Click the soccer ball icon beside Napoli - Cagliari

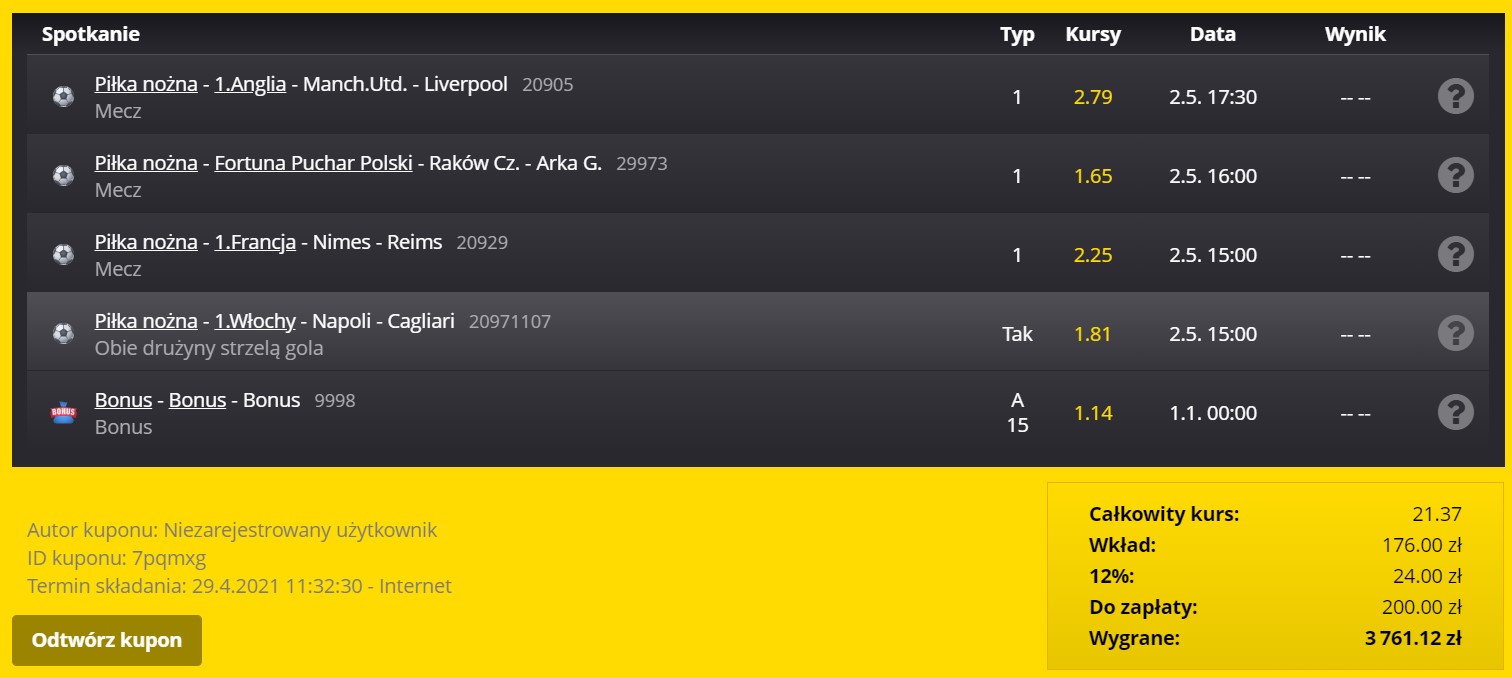click(63, 334)
